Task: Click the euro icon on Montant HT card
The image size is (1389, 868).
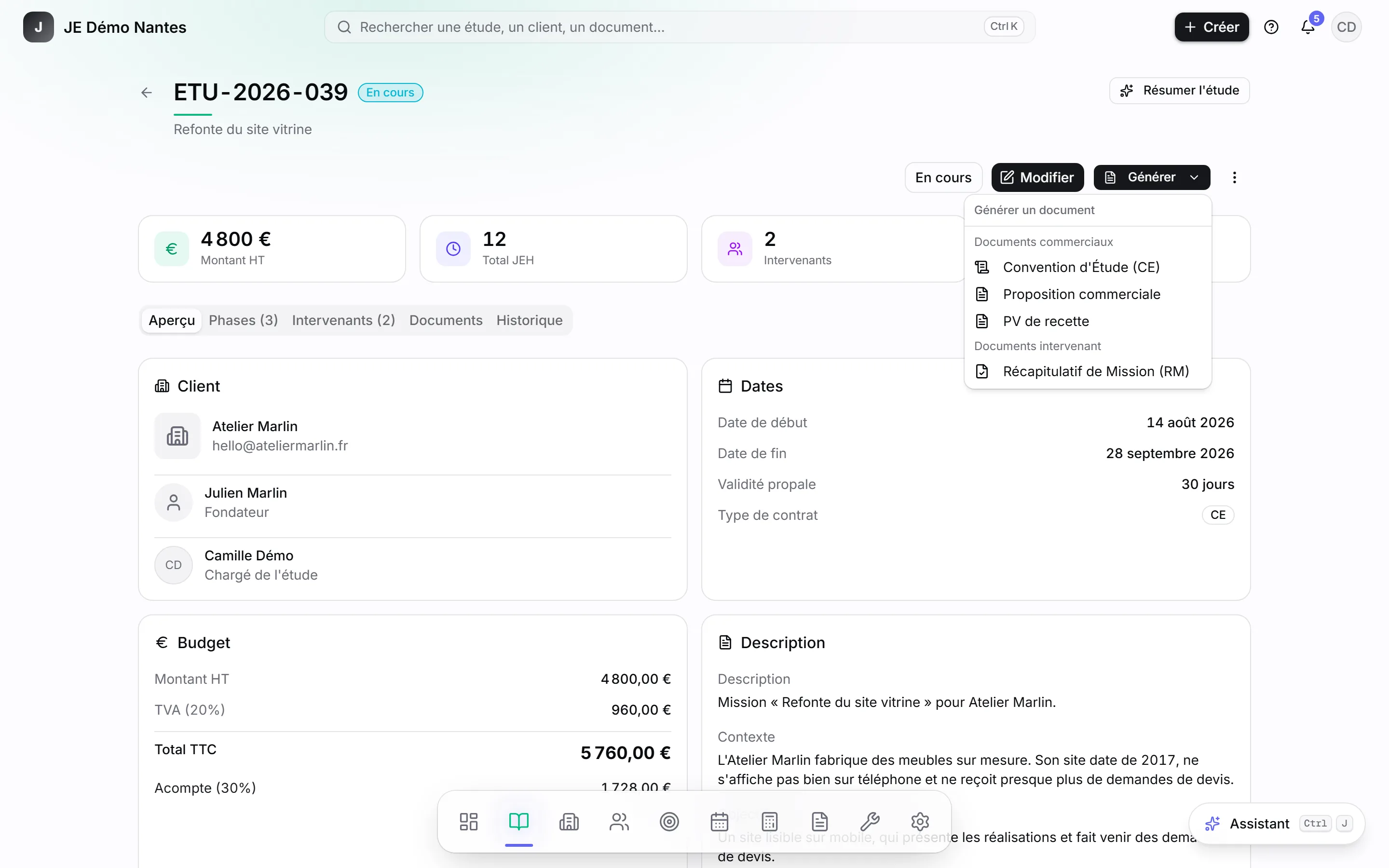Action: 171,248
